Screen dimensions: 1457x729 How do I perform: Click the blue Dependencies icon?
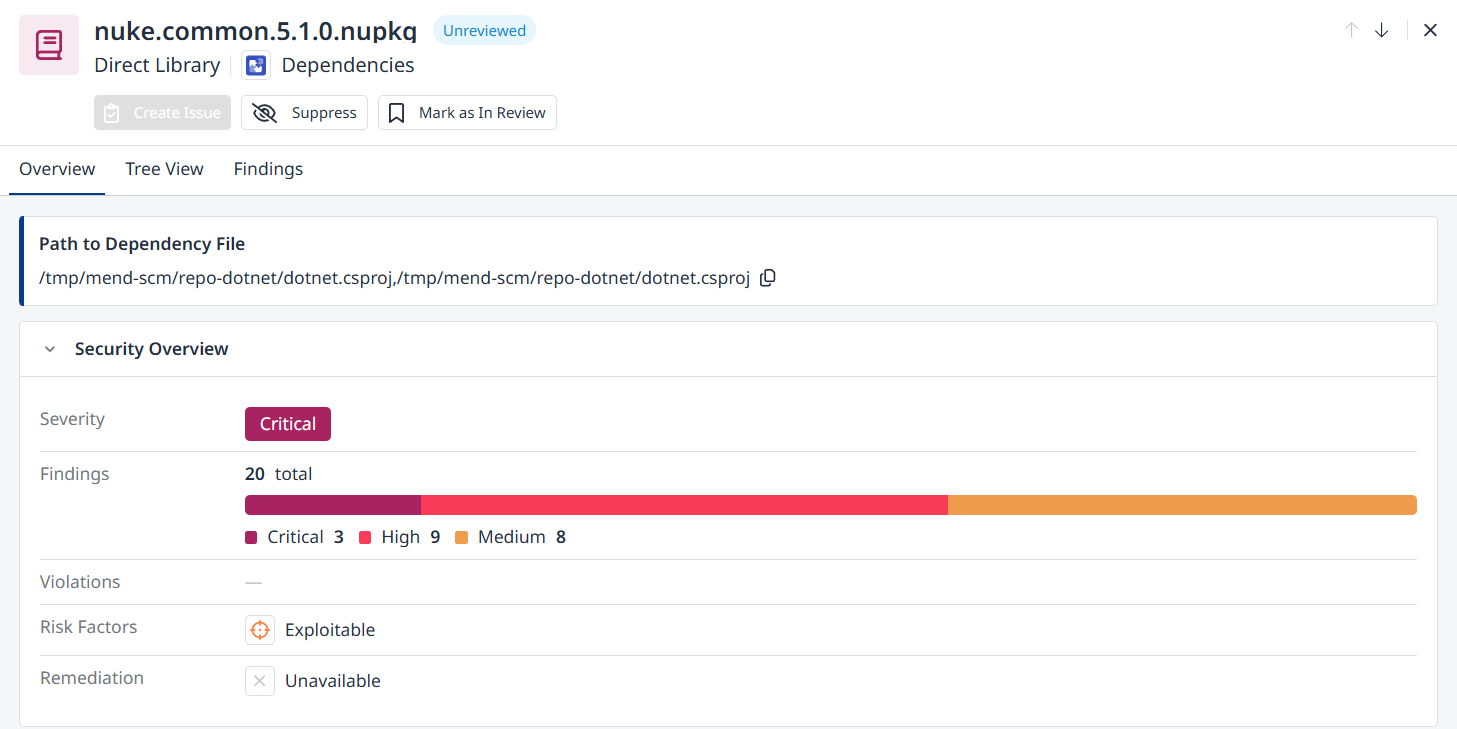[x=256, y=66]
